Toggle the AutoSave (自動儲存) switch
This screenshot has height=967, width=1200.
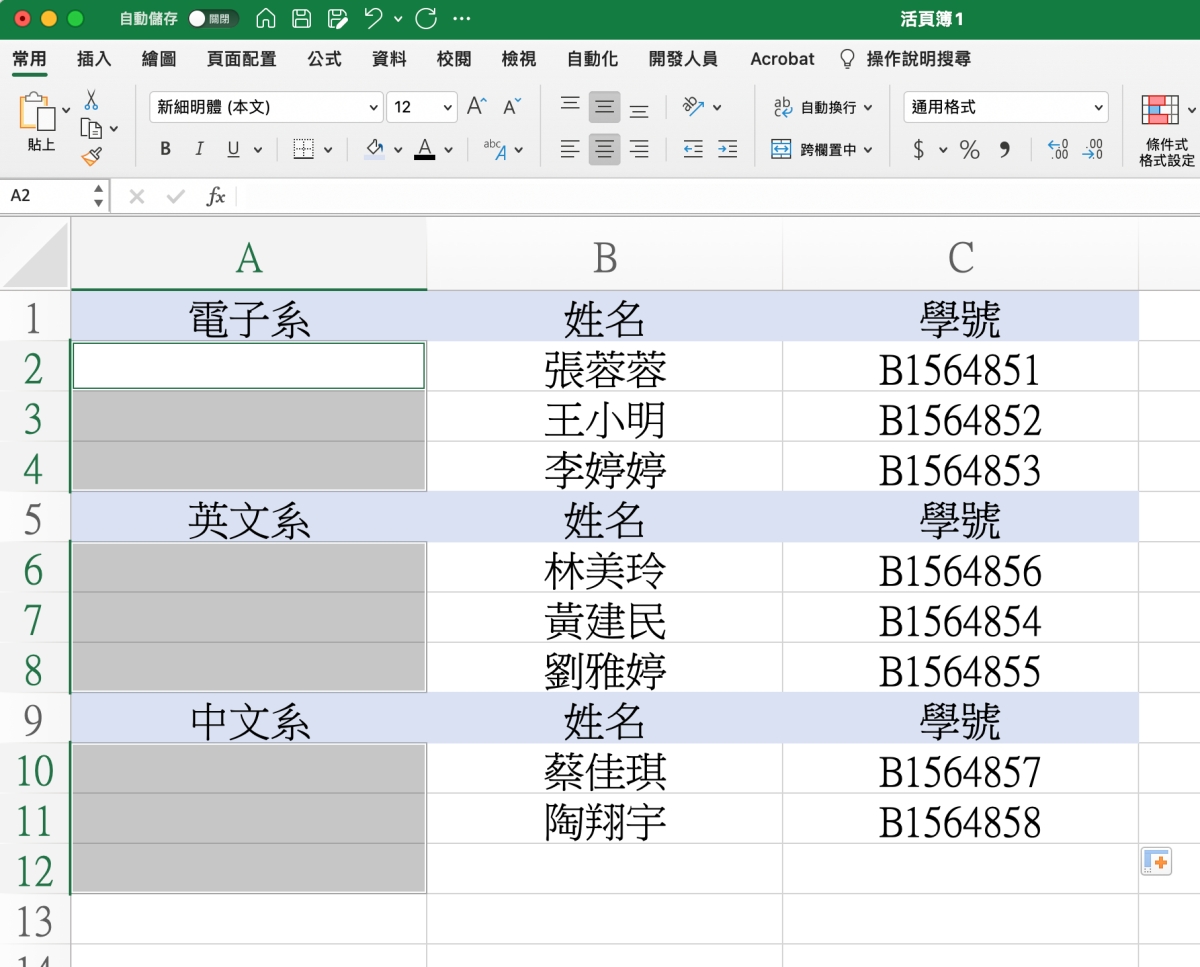pos(213,19)
